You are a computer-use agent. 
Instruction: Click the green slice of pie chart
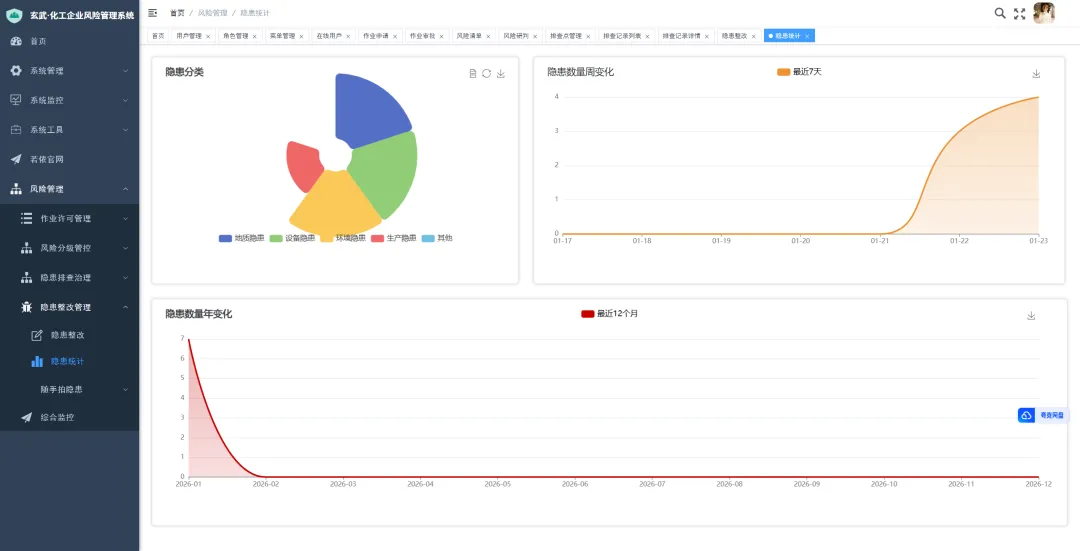click(387, 172)
